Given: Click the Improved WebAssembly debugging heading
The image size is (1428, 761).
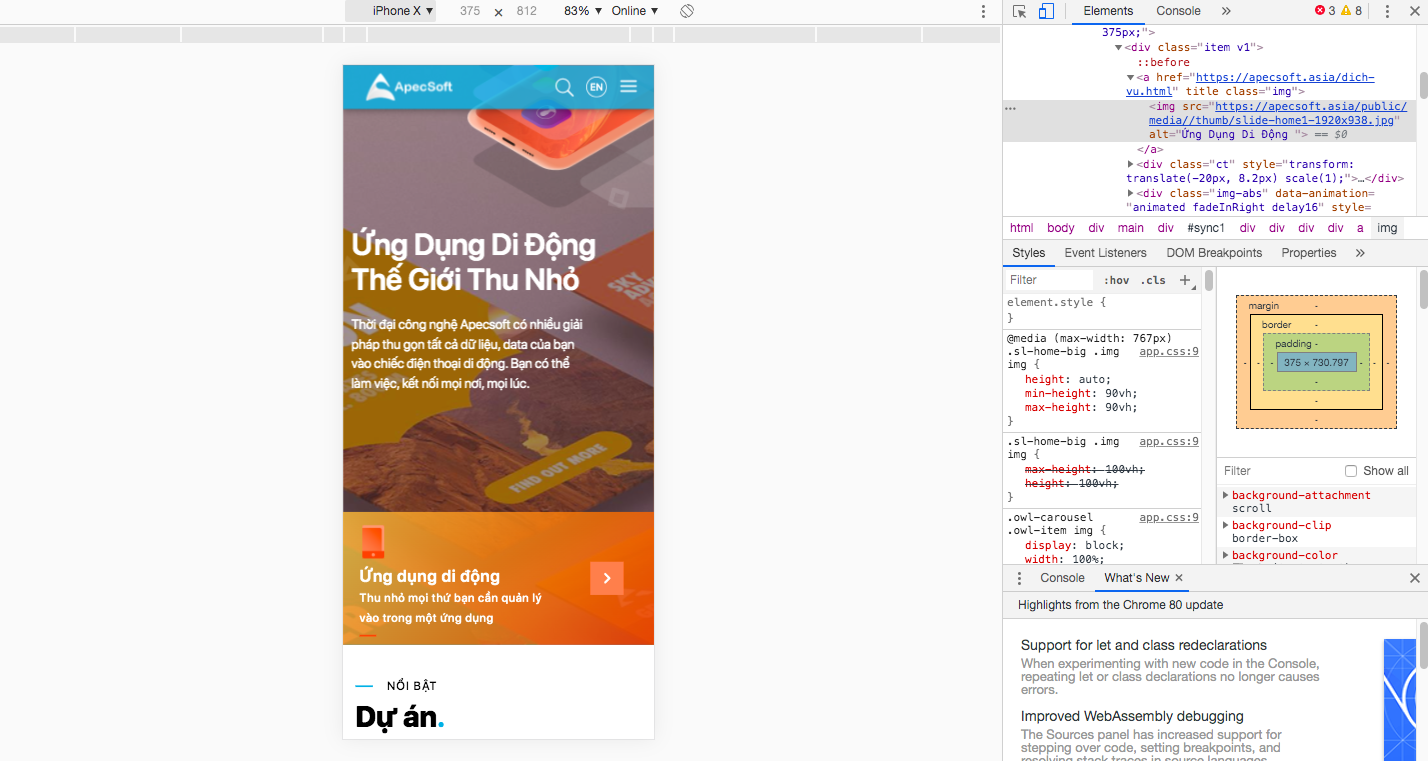Looking at the screenshot, I should click(x=1132, y=716).
